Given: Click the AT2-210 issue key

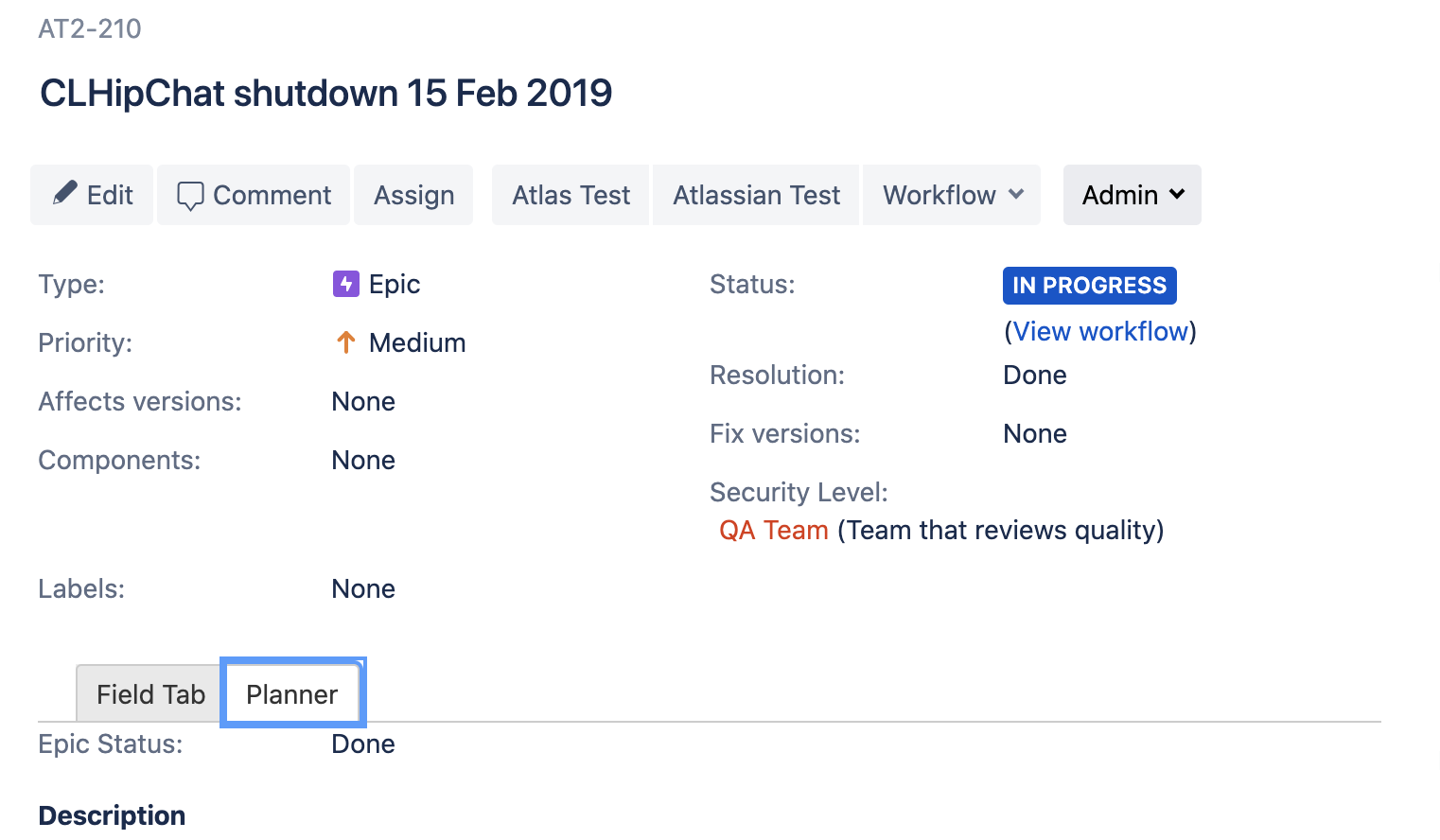Looking at the screenshot, I should click(x=88, y=28).
